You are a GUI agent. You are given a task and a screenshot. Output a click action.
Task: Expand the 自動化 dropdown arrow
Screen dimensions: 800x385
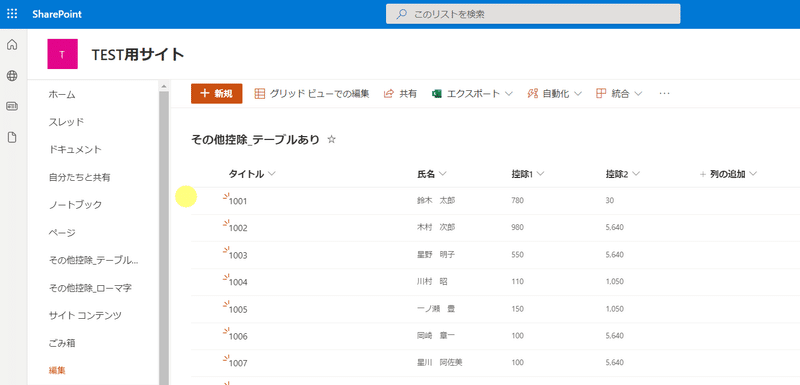(x=578, y=94)
